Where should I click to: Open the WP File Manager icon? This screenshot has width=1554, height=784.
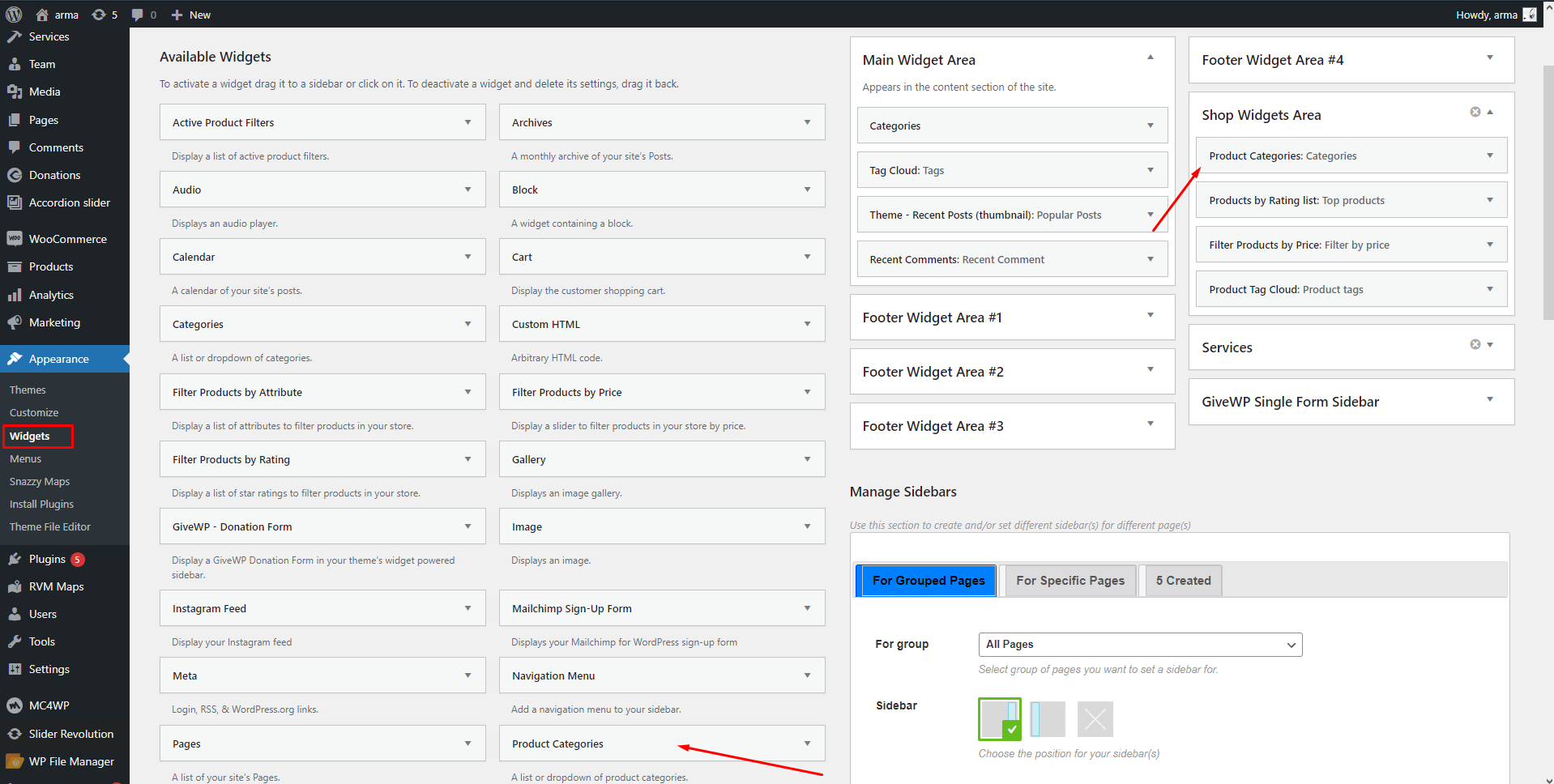pyautogui.click(x=15, y=761)
